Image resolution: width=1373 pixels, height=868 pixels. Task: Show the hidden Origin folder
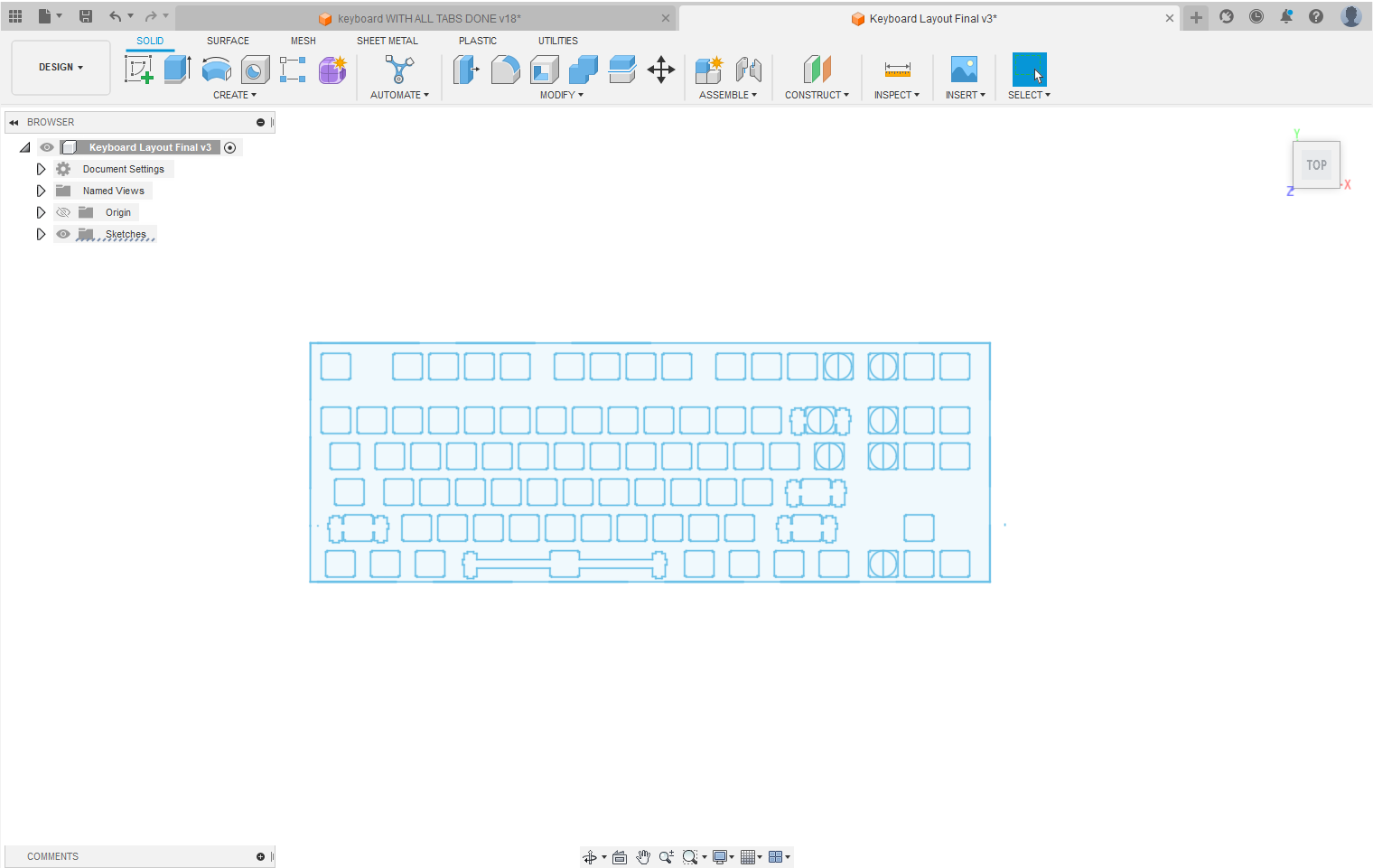click(x=63, y=212)
